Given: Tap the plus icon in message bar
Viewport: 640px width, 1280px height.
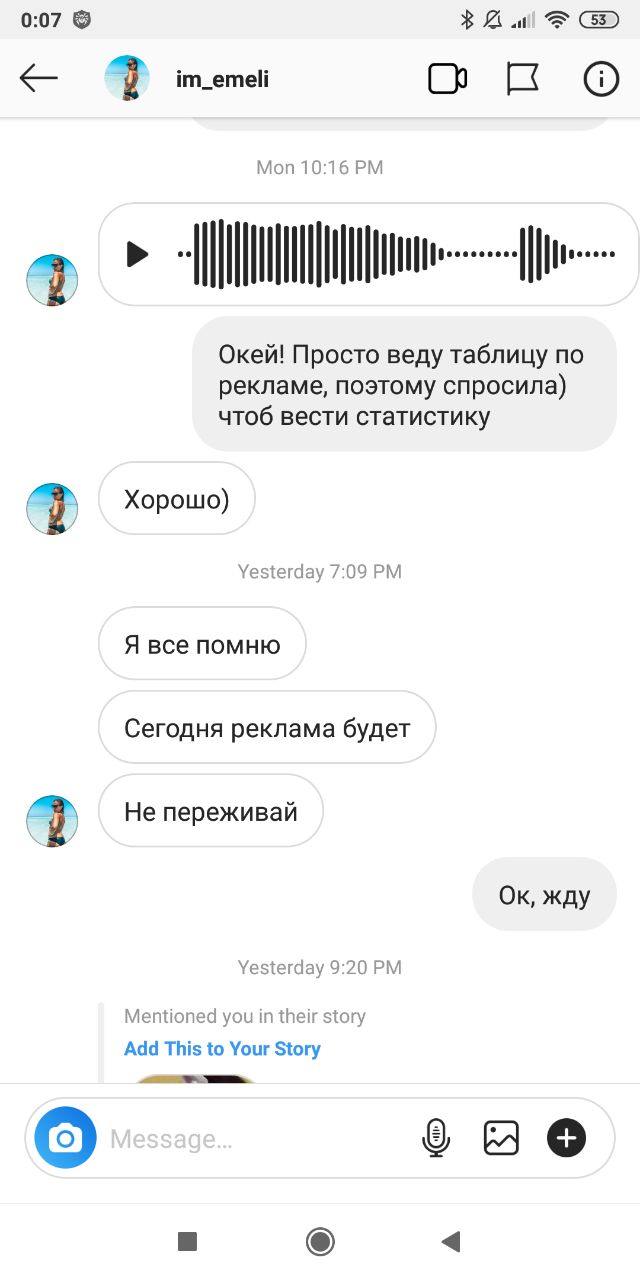Looking at the screenshot, I should pos(566,1138).
